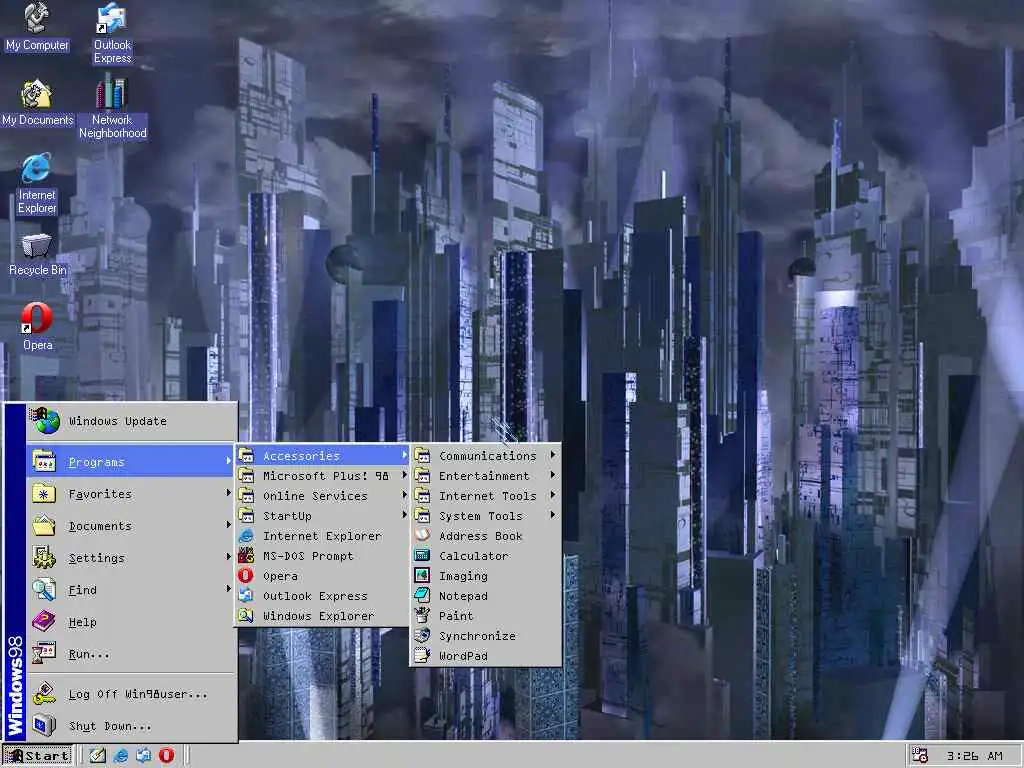Expand the Settings submenu arrow
Viewport: 1024px width, 768px height.
(229, 557)
